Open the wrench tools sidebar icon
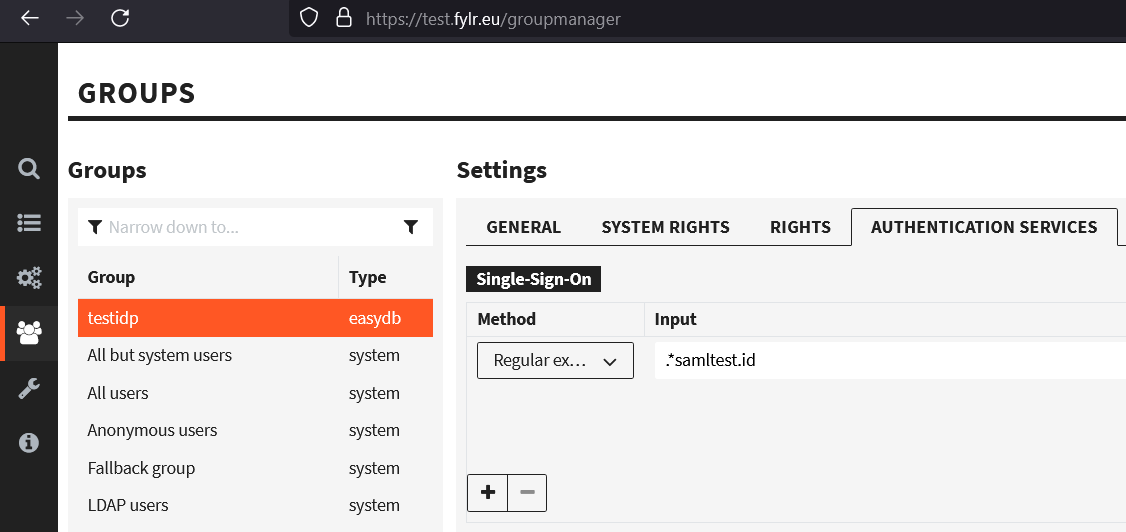 [29, 389]
